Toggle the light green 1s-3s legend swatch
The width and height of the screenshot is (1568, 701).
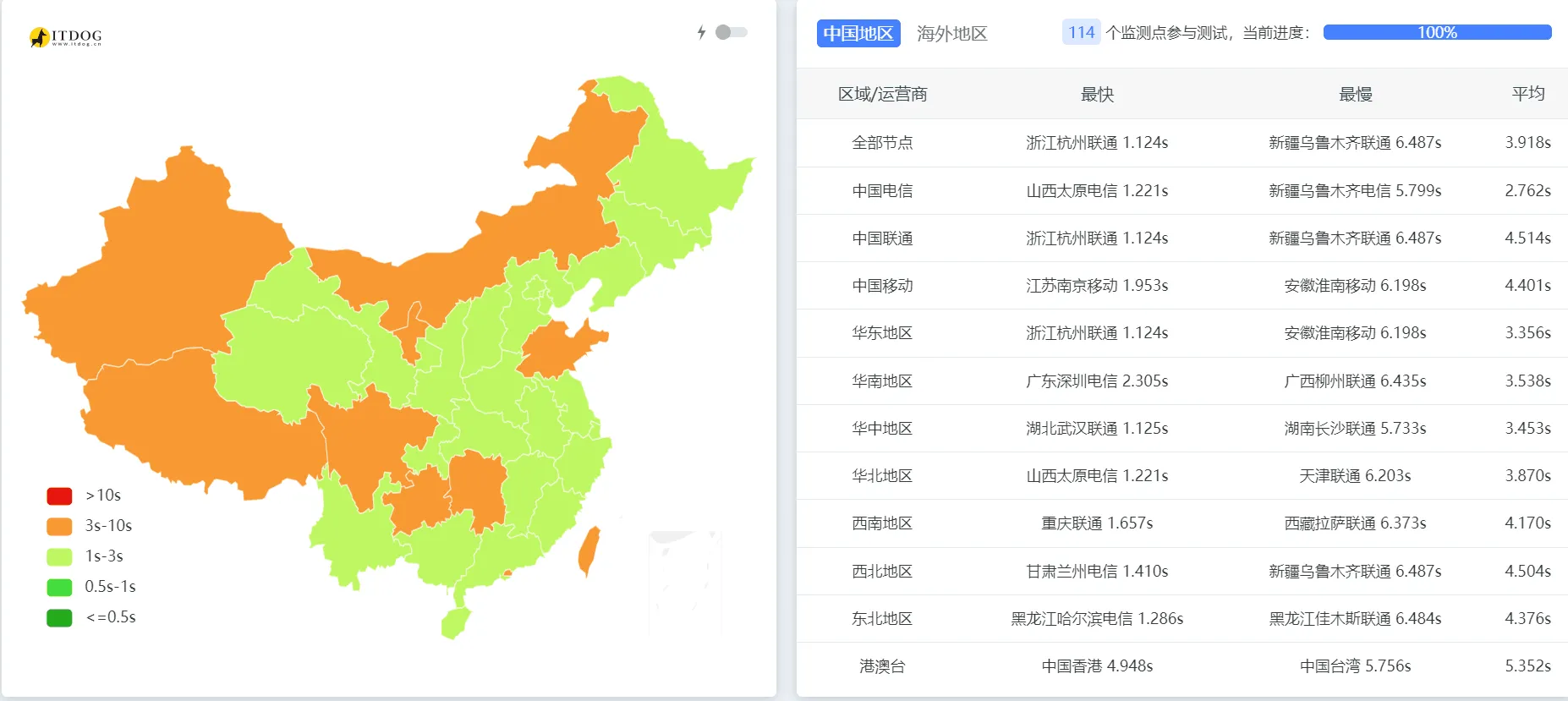point(59,556)
